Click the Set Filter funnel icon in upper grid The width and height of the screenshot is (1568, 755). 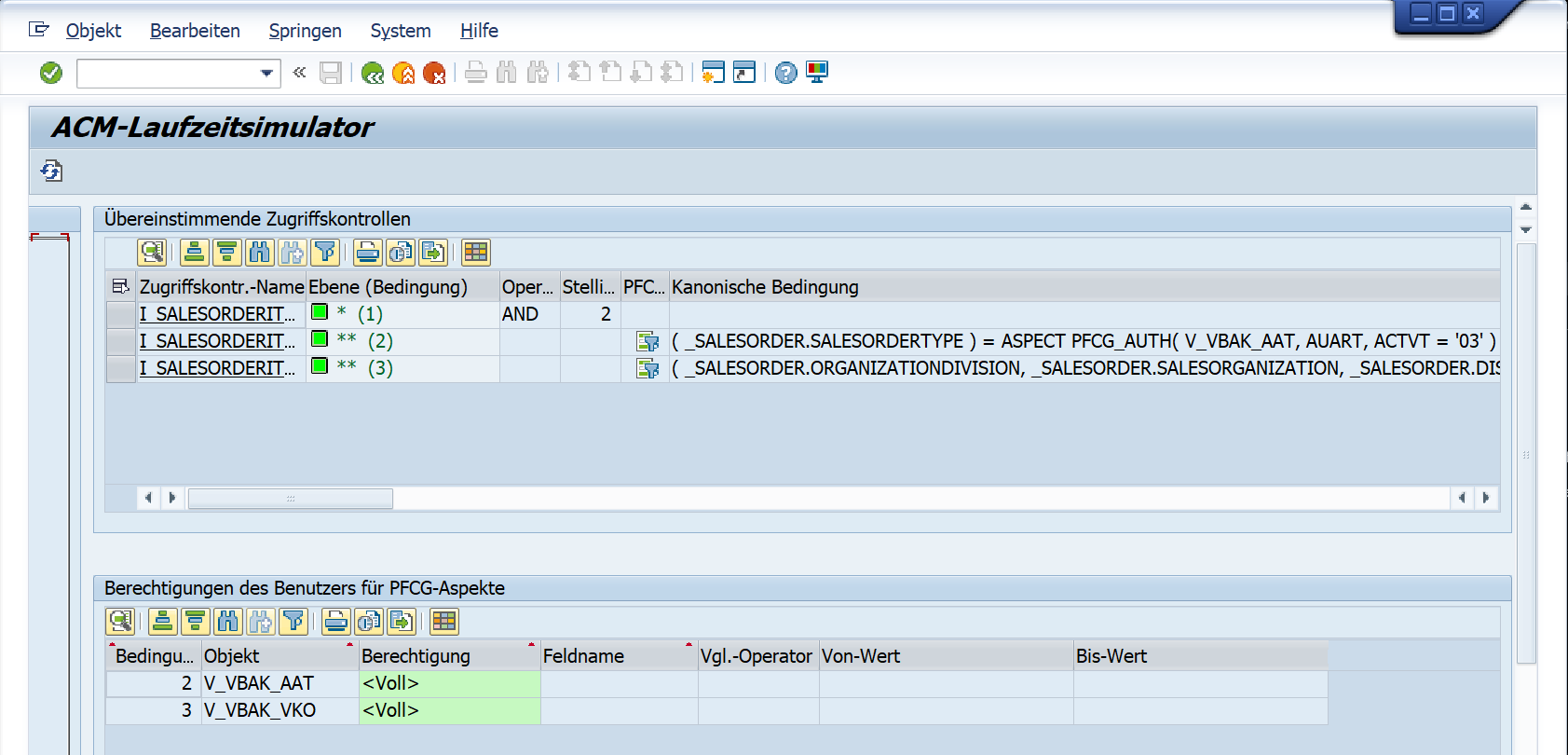pyautogui.click(x=324, y=253)
